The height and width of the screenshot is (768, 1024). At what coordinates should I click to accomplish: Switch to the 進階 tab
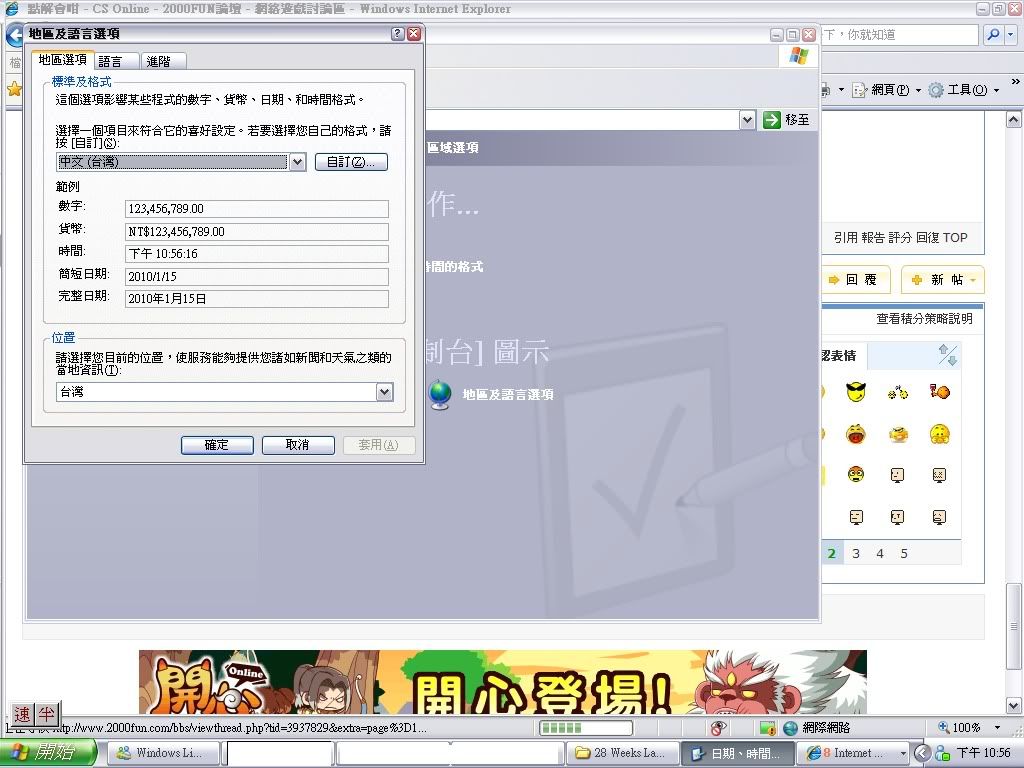pyautogui.click(x=158, y=62)
